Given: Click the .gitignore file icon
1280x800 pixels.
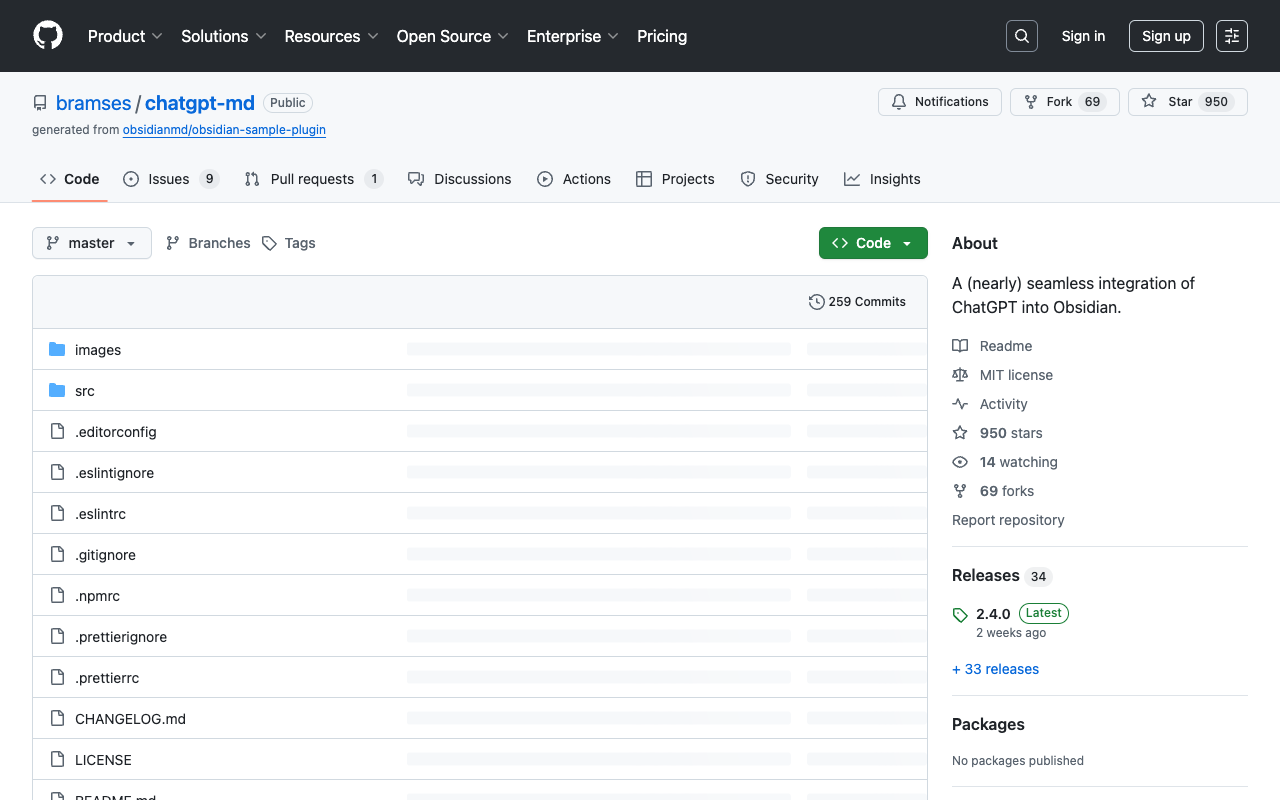Looking at the screenshot, I should [x=57, y=555].
